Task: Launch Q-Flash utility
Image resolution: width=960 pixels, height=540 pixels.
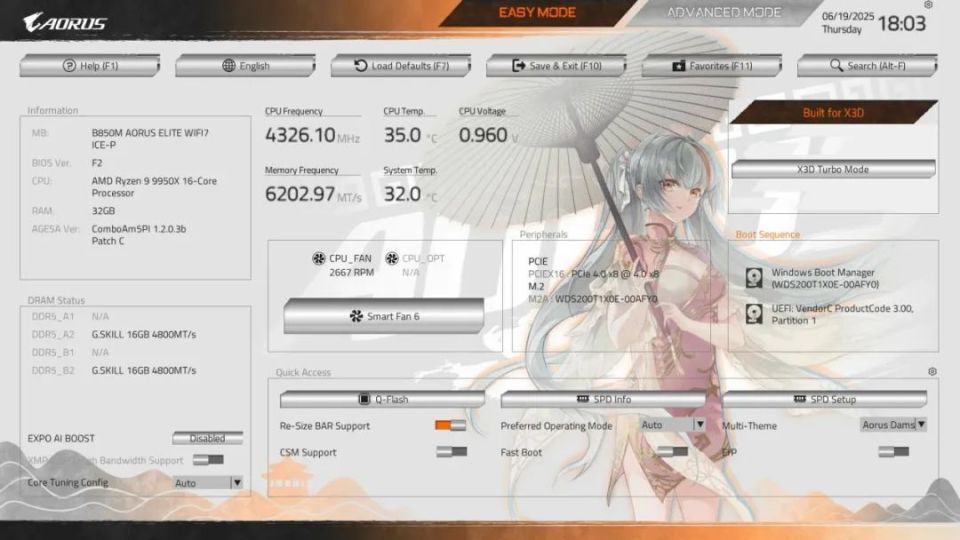Action: 383,399
